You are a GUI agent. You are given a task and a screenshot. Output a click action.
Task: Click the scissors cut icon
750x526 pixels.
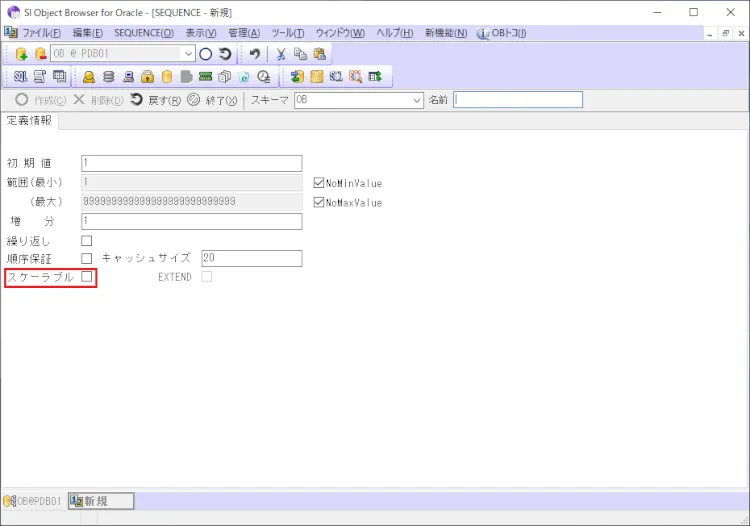click(x=281, y=54)
